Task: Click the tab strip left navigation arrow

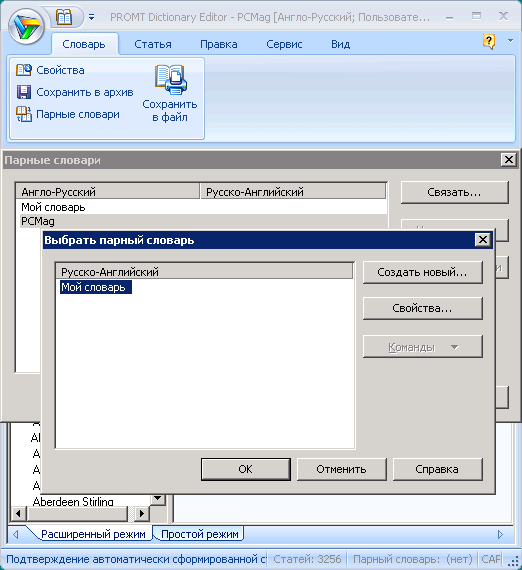Action: pos(16,534)
